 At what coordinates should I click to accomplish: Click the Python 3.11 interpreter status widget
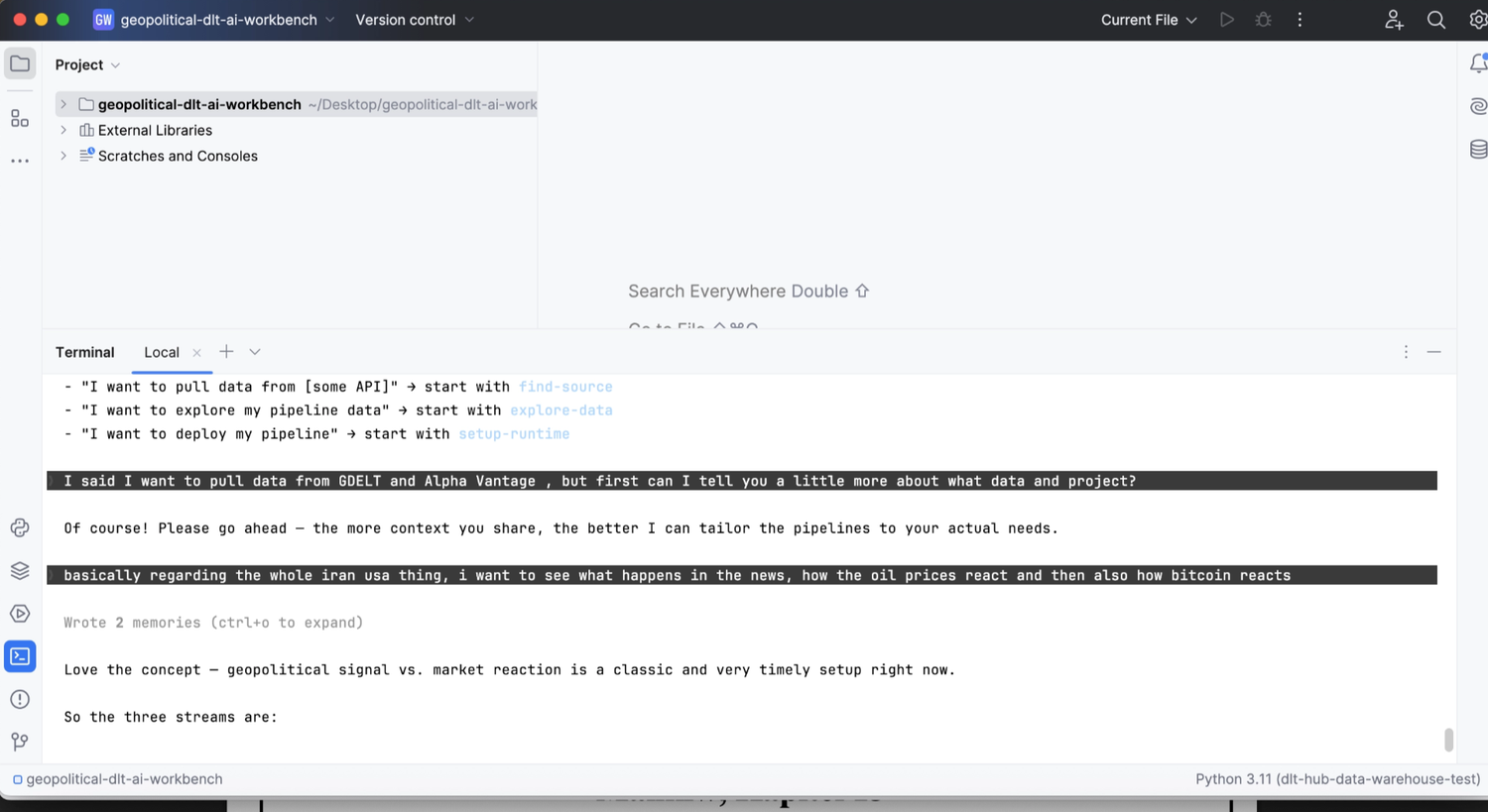[1337, 779]
